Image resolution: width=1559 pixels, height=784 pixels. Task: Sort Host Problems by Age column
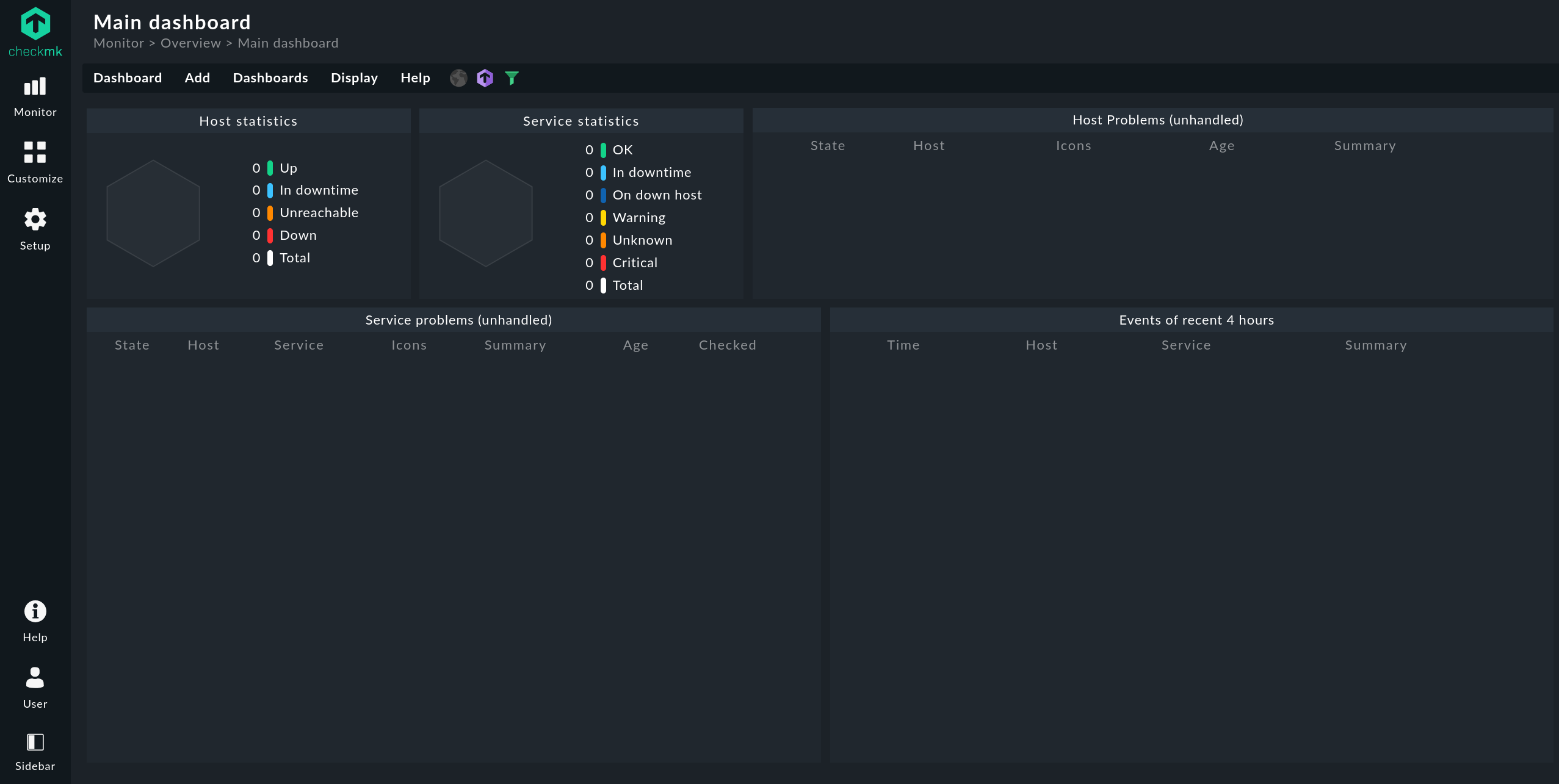click(x=1221, y=146)
